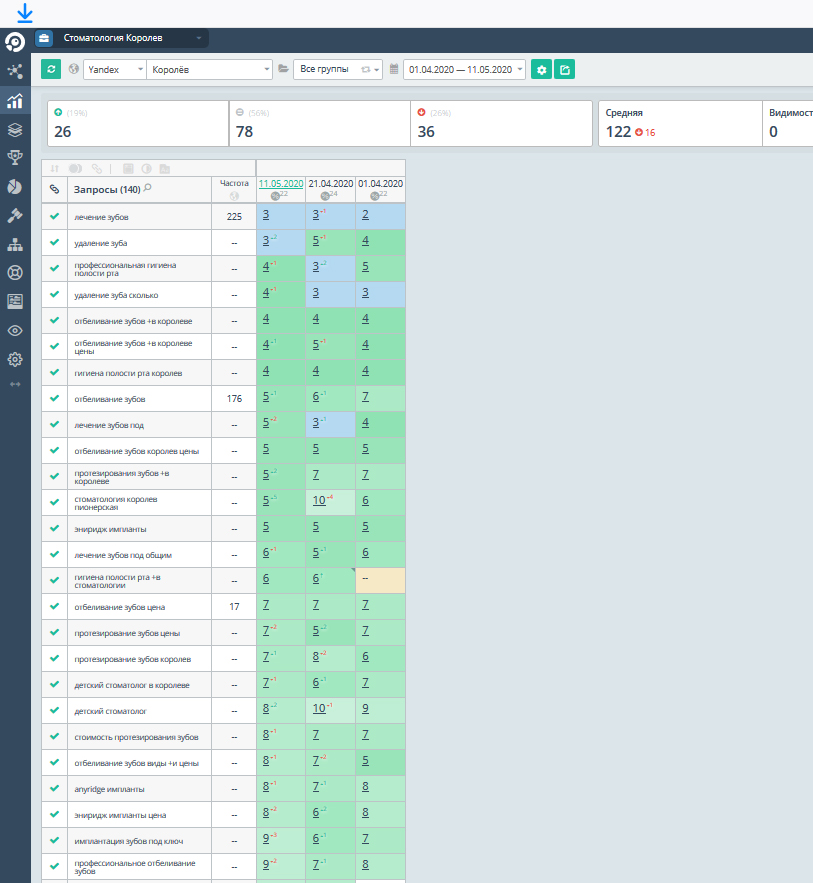
Task: Open the sitemap structure sidebar icon
Action: point(15,244)
